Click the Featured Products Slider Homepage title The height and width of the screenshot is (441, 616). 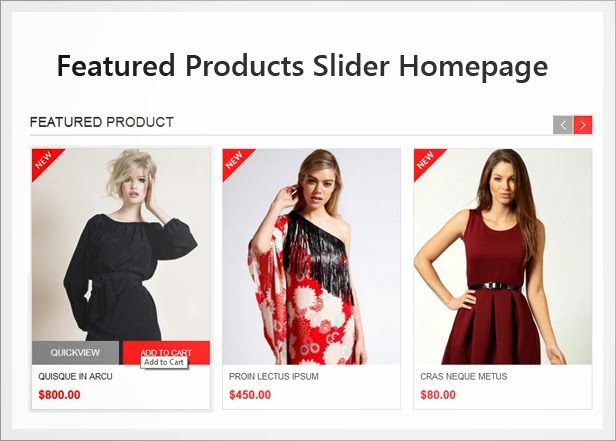pyautogui.click(x=302, y=66)
